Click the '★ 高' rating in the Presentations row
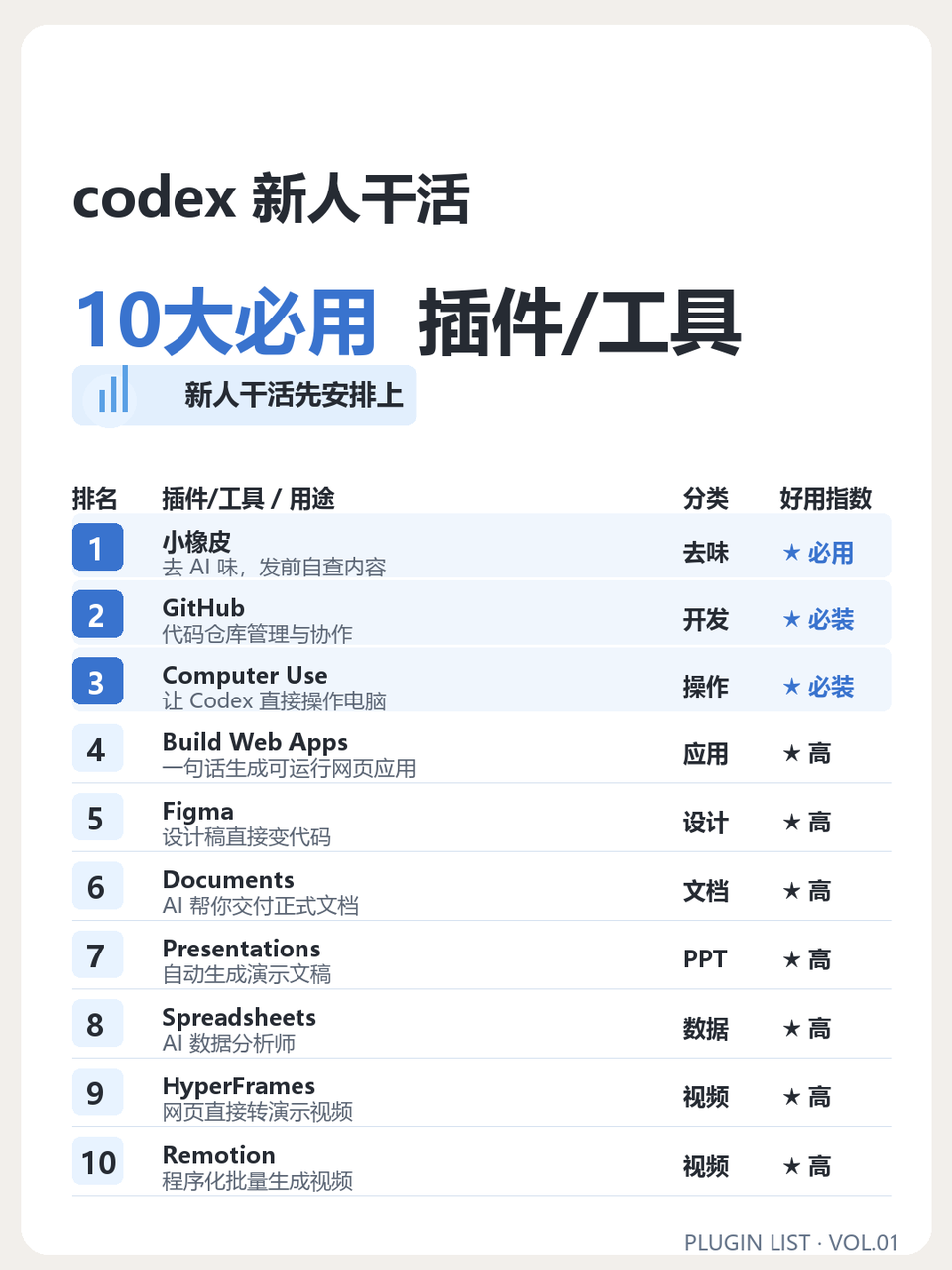 pos(807,959)
